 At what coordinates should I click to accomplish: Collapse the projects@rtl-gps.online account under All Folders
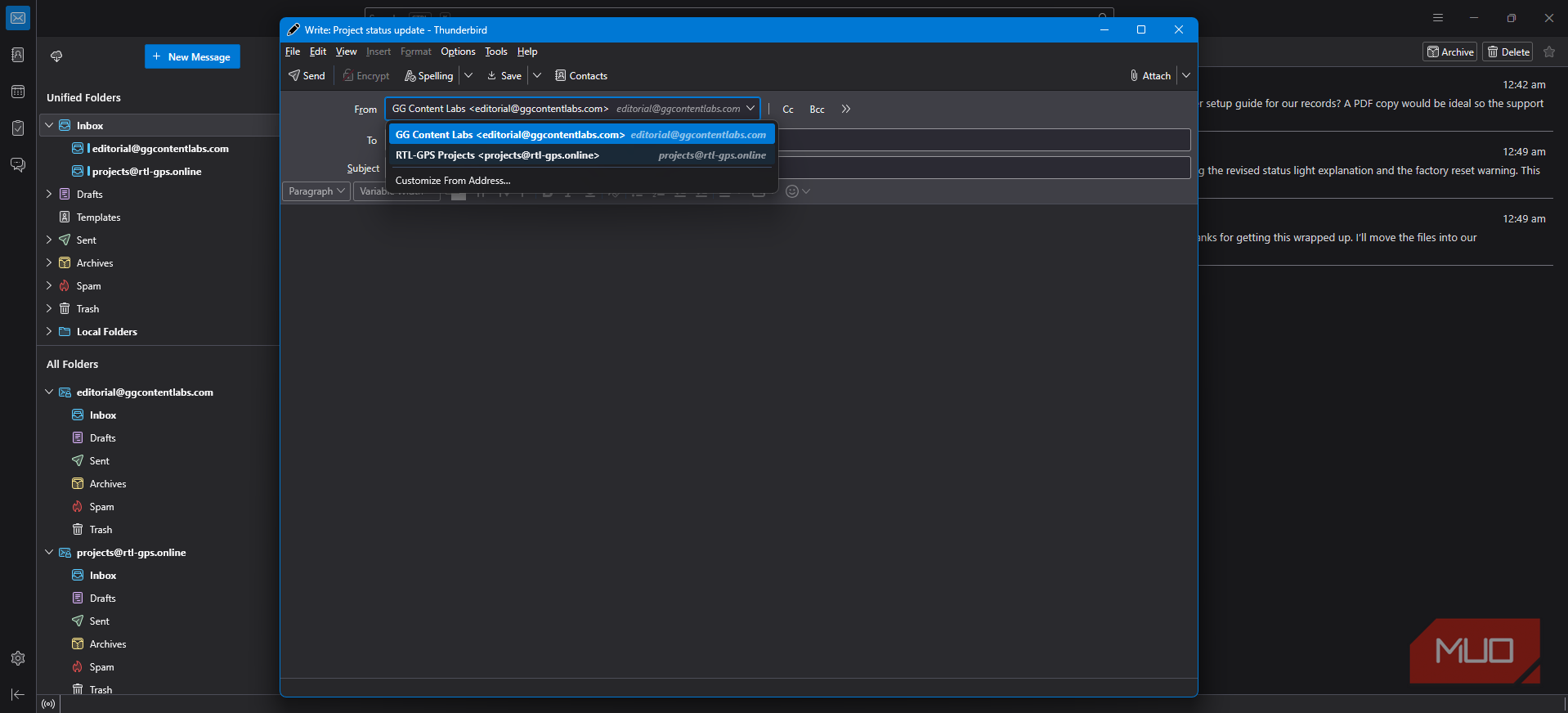click(x=49, y=553)
